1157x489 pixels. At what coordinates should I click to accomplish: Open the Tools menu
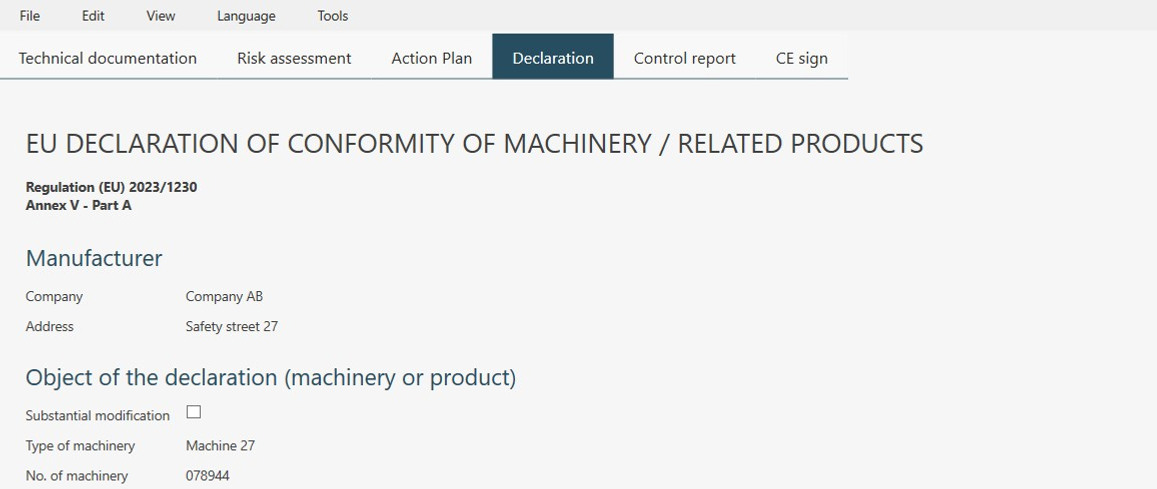pos(332,16)
